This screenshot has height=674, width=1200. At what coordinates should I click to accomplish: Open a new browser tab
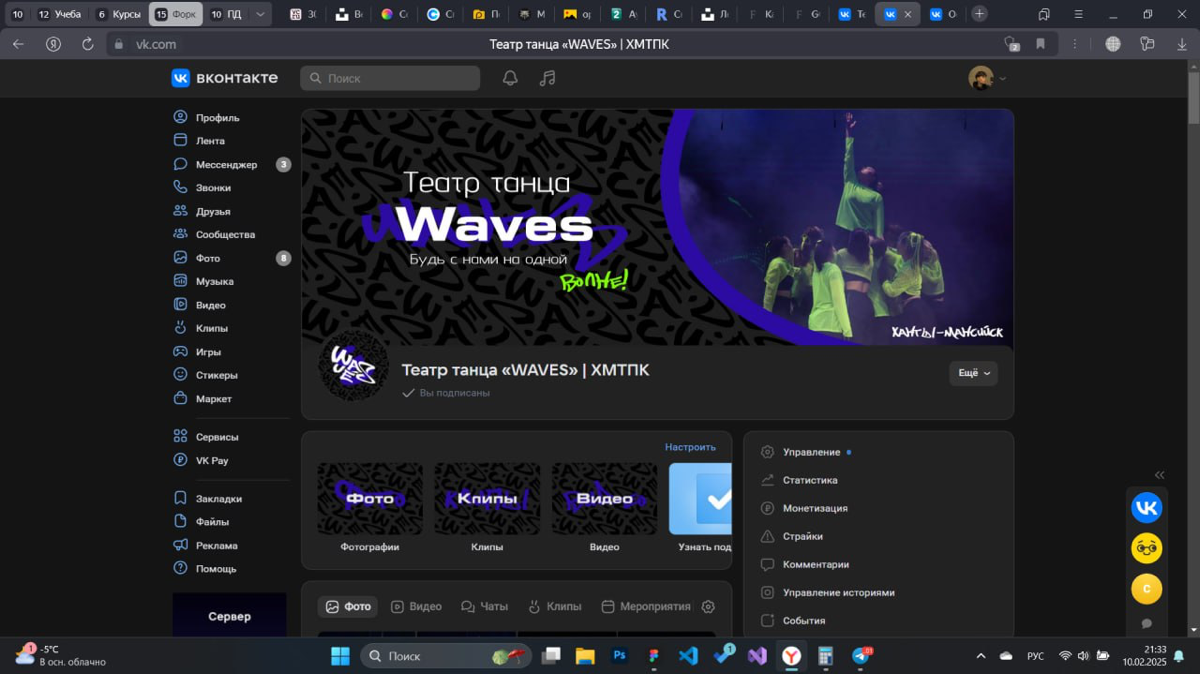[980, 14]
